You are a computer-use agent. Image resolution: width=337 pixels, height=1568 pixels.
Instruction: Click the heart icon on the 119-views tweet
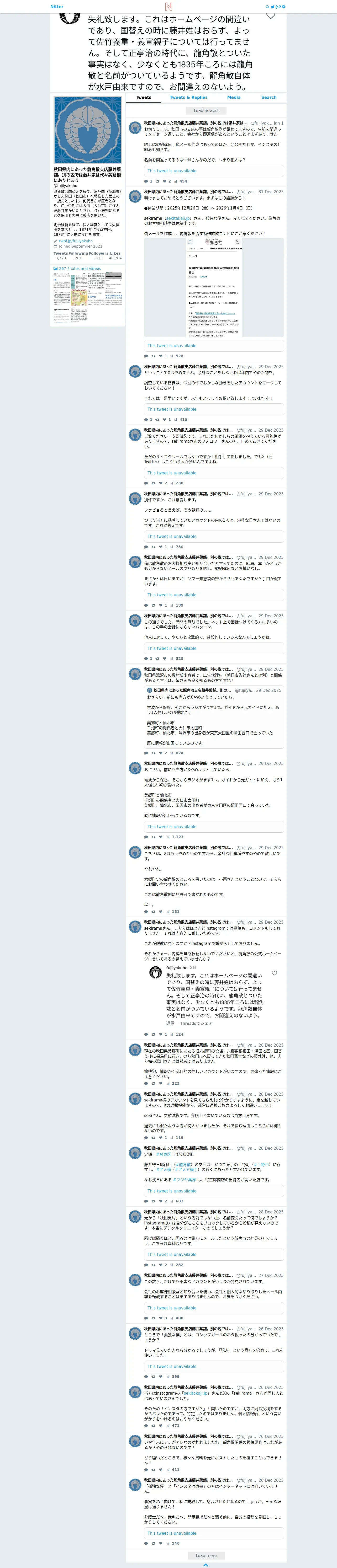pyautogui.click(x=160, y=1138)
